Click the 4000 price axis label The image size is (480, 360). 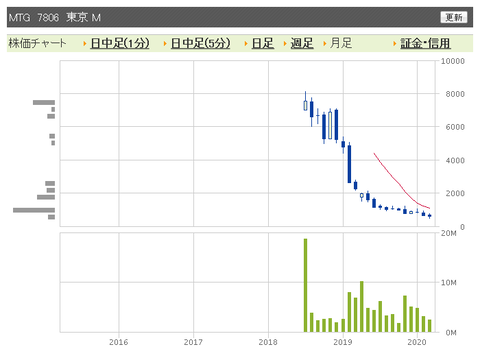[x=455, y=160]
